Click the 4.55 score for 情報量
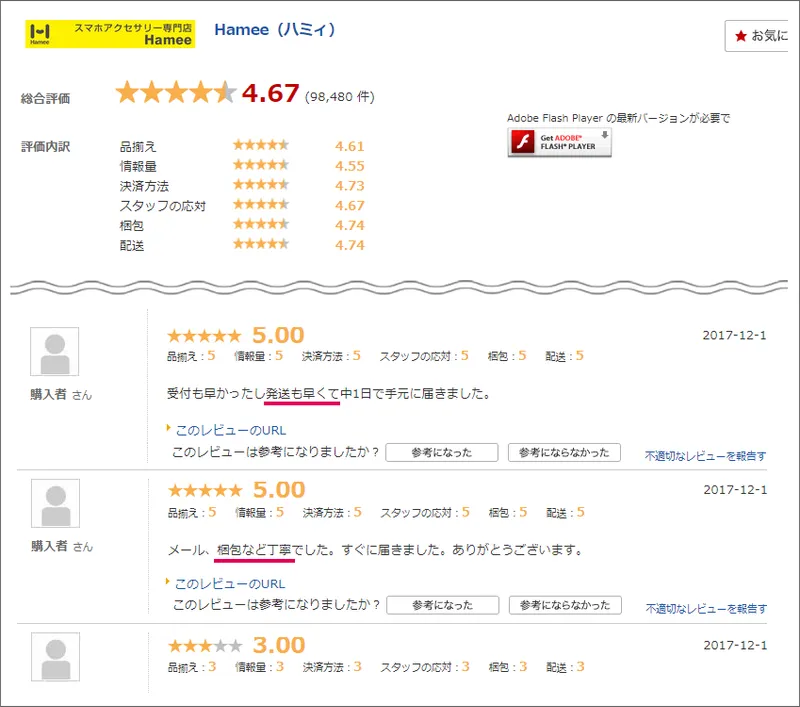Image resolution: width=800 pixels, height=707 pixels. pyautogui.click(x=349, y=166)
